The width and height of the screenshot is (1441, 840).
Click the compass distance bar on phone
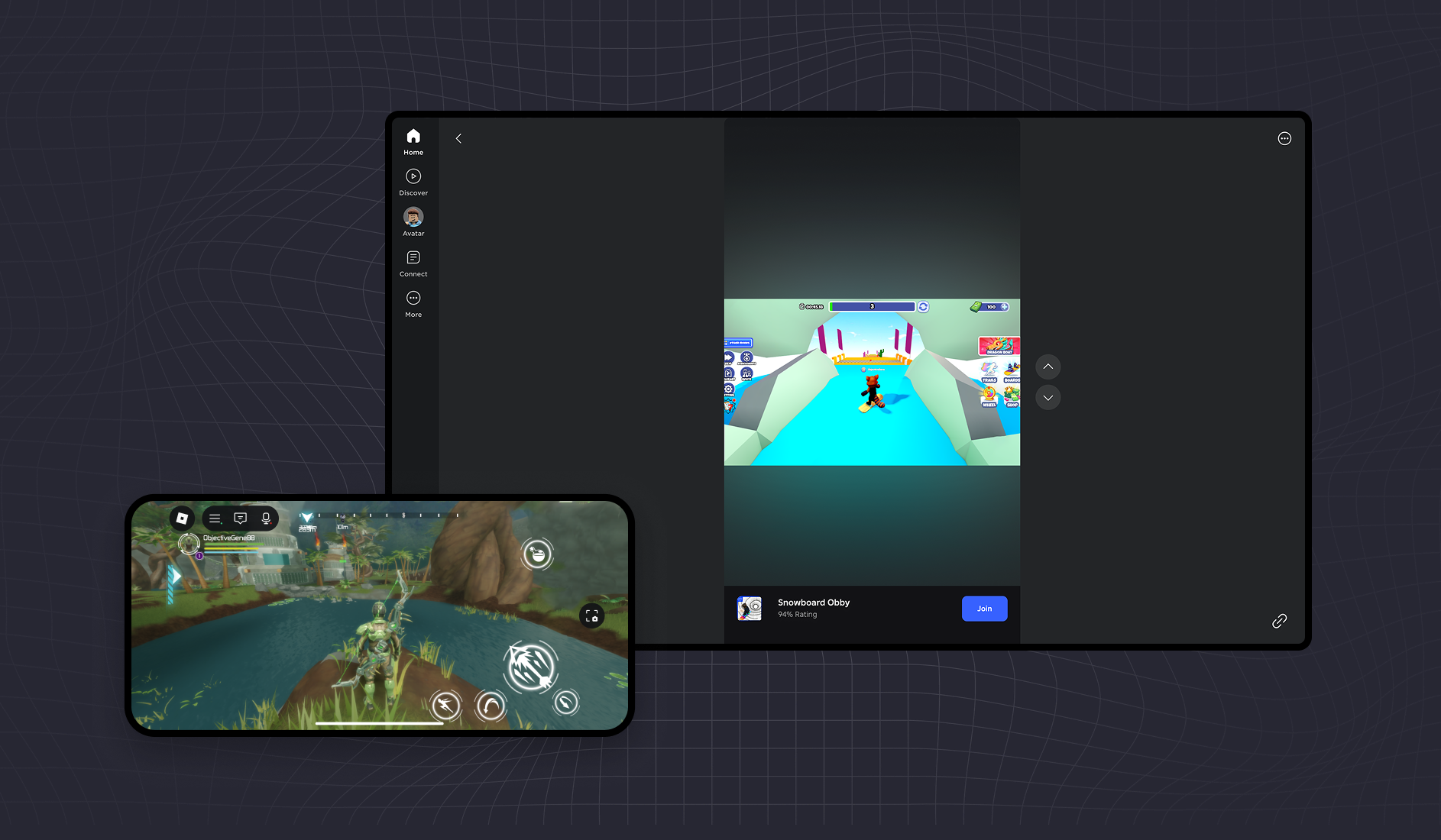click(x=380, y=516)
